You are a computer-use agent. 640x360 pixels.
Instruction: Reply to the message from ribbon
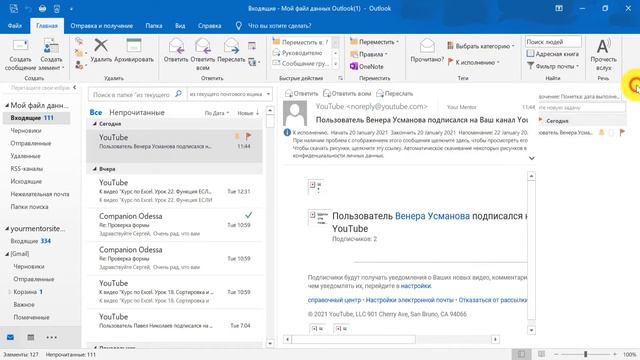[x=176, y=51]
